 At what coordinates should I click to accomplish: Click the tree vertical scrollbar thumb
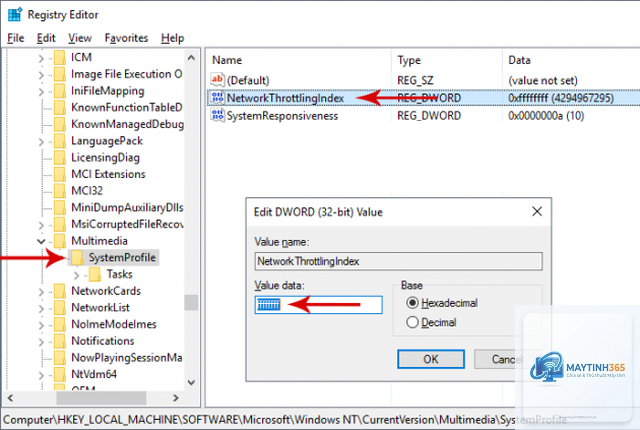pyautogui.click(x=191, y=302)
